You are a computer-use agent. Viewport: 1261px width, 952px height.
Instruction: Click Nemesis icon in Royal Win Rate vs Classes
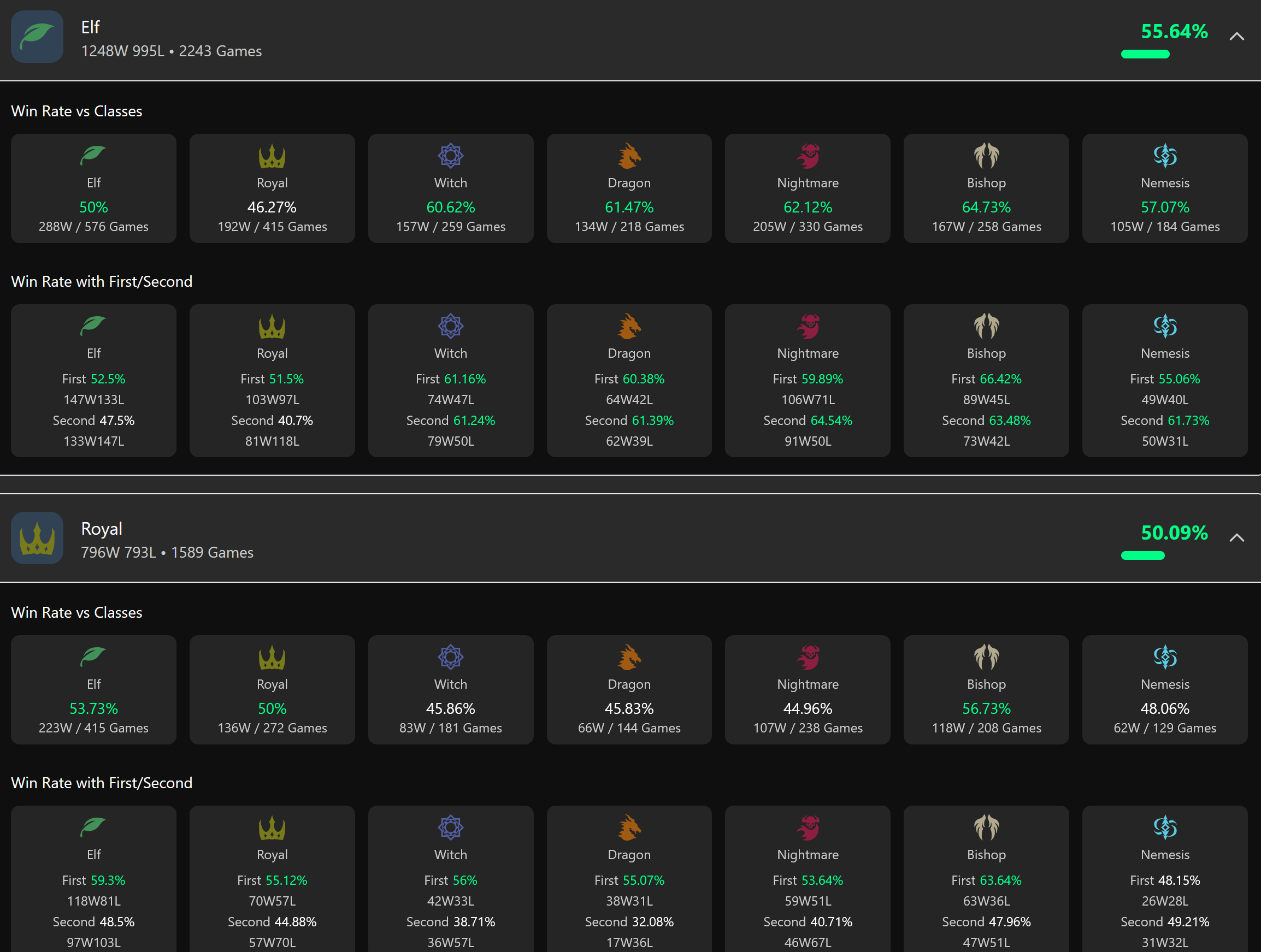tap(1165, 657)
